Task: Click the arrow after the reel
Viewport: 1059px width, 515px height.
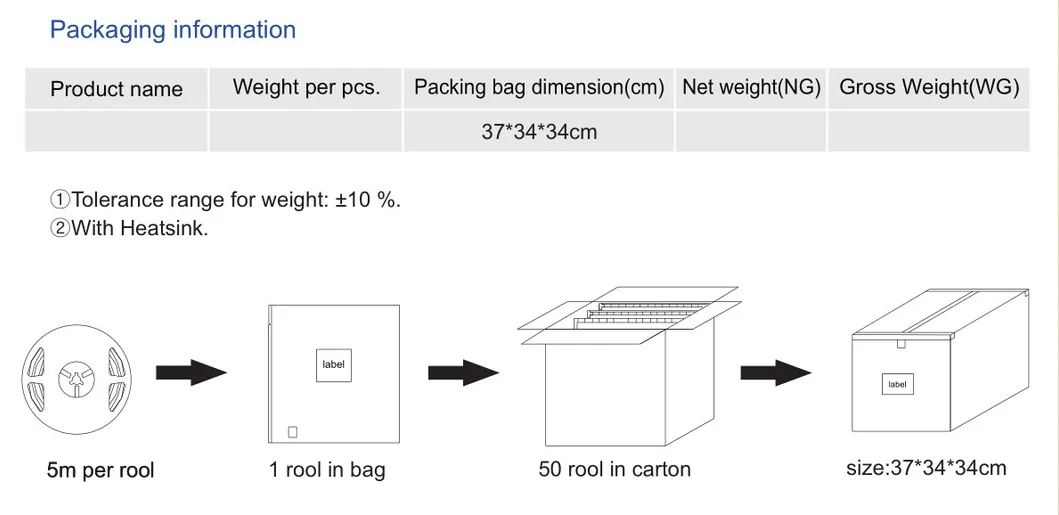Action: point(190,373)
